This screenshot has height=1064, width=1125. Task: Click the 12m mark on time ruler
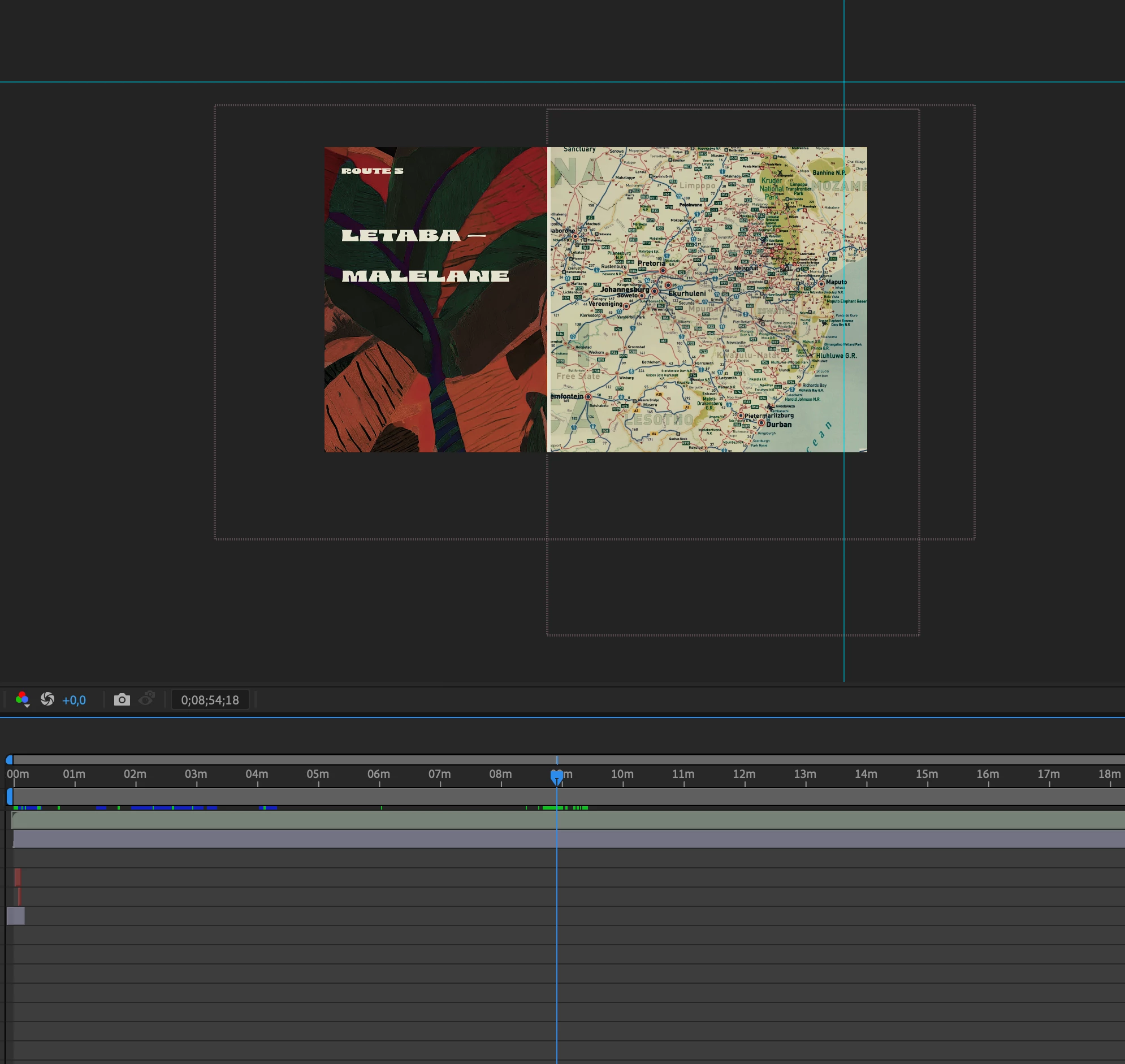pyautogui.click(x=744, y=775)
